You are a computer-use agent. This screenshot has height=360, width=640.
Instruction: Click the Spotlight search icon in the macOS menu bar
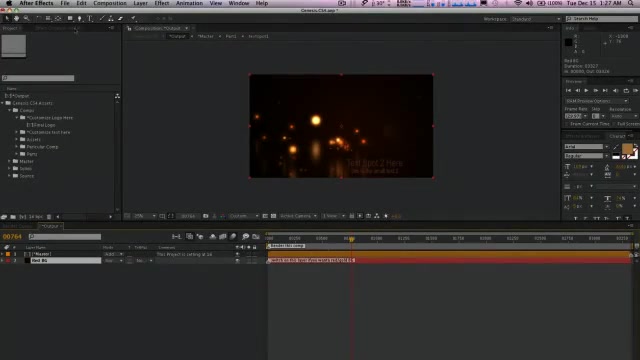click(x=631, y=3)
